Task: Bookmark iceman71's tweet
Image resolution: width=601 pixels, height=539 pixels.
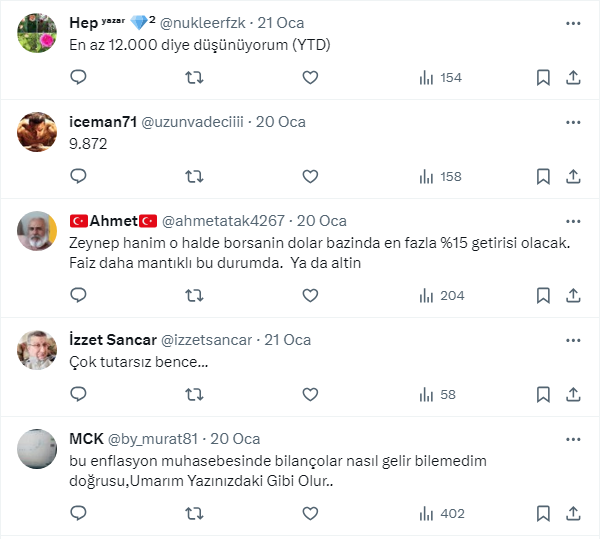Action: click(543, 176)
